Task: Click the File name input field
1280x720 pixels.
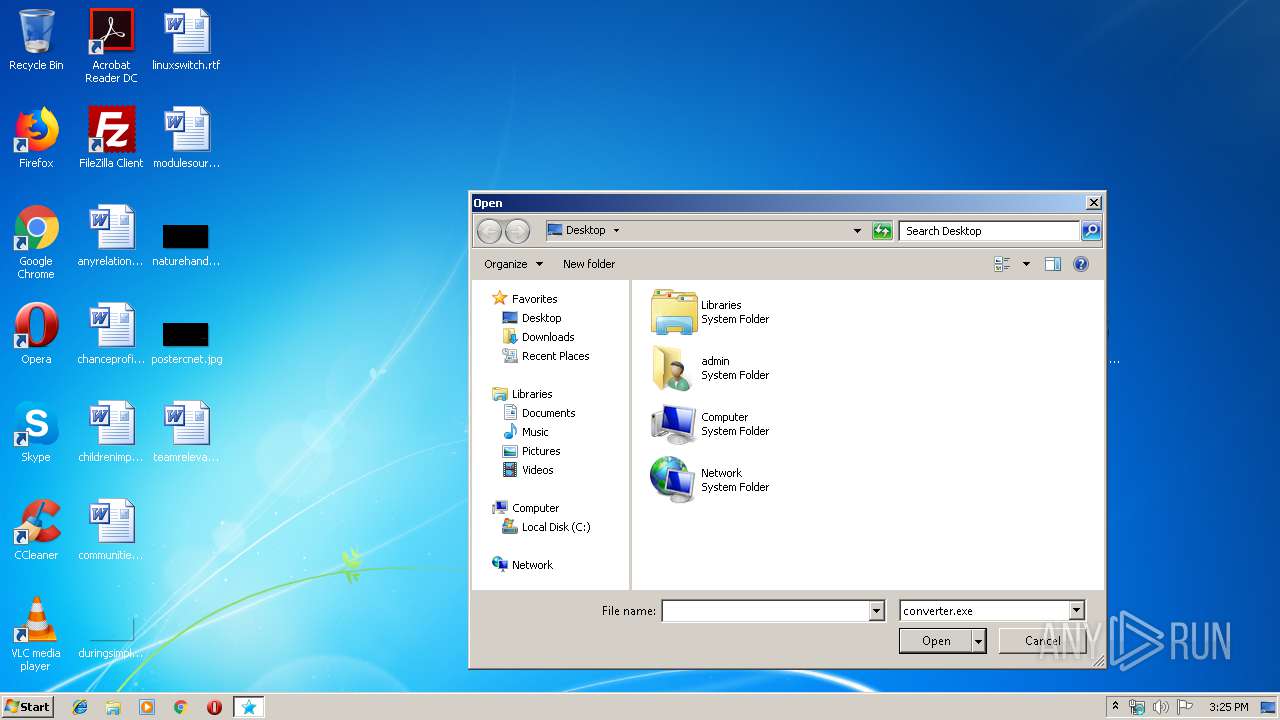Action: pyautogui.click(x=766, y=611)
